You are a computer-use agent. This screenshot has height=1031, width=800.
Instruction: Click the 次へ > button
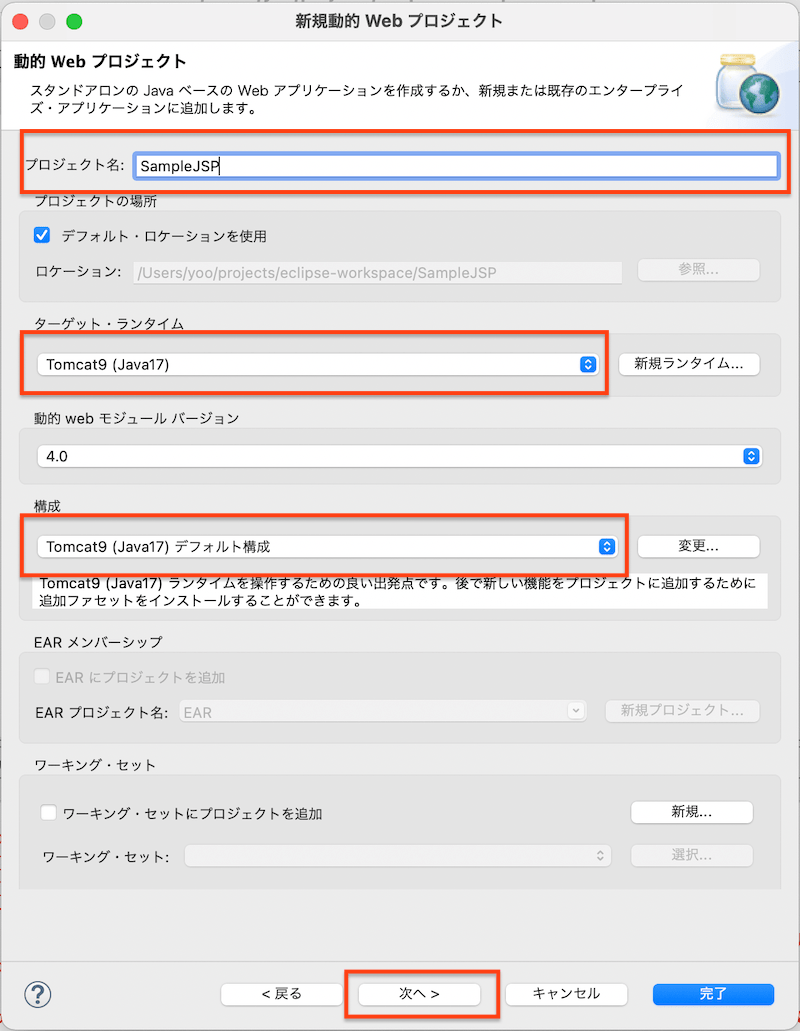pyautogui.click(x=419, y=994)
